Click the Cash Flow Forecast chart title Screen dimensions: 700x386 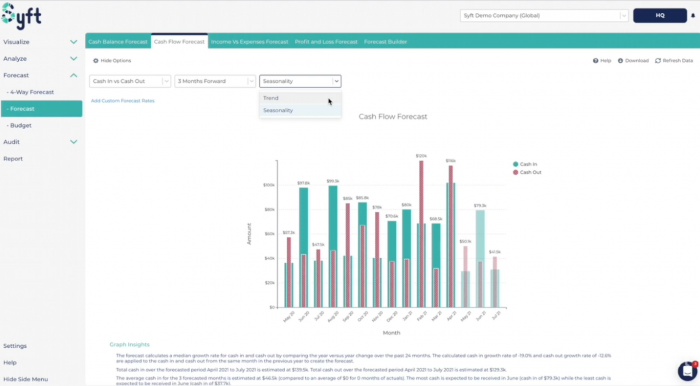(393, 116)
